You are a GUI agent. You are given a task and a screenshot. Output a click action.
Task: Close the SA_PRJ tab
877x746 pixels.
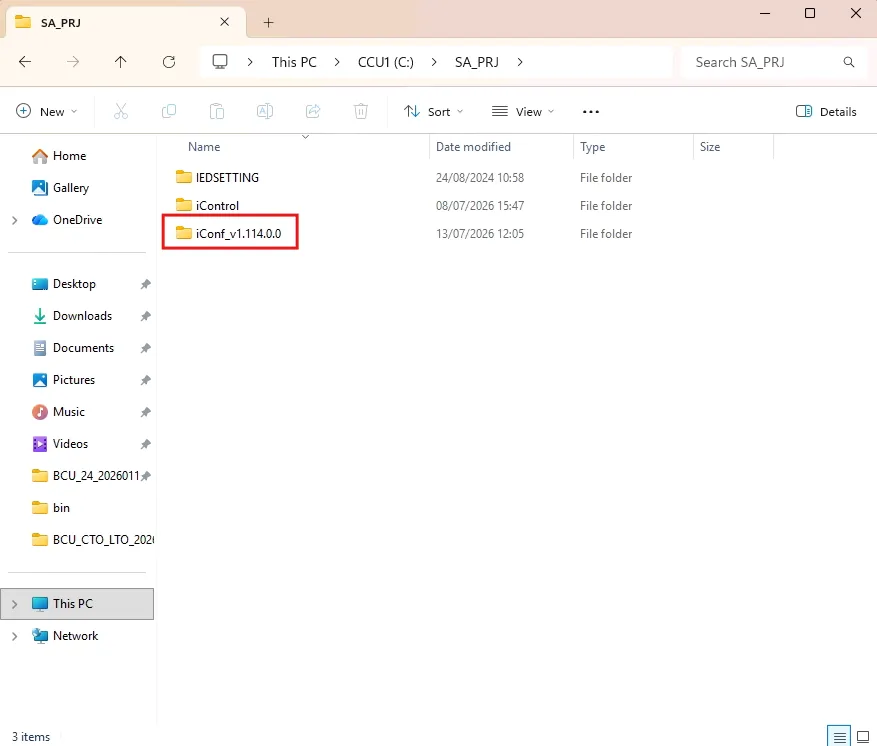tap(224, 22)
